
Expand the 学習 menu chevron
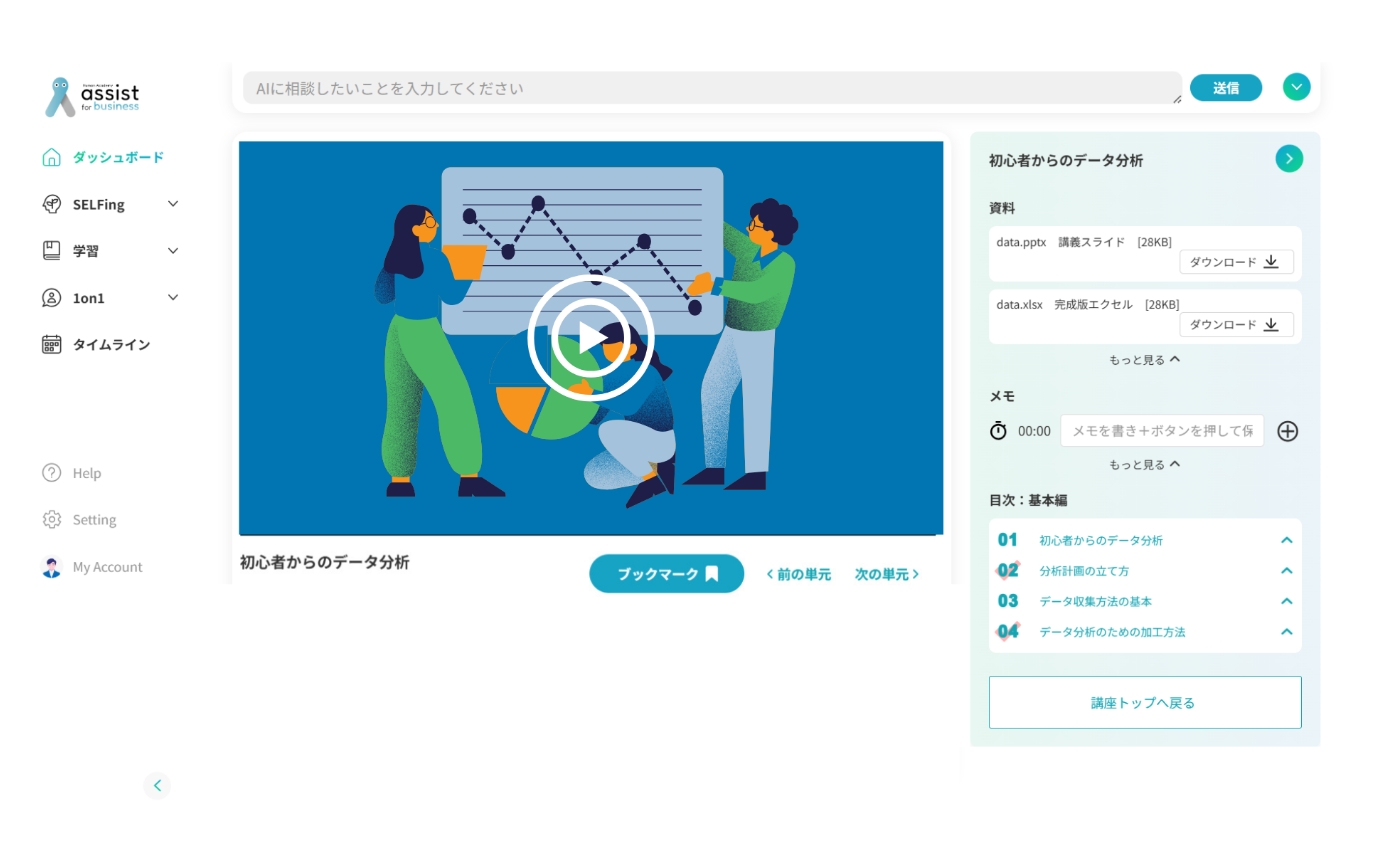tap(173, 251)
